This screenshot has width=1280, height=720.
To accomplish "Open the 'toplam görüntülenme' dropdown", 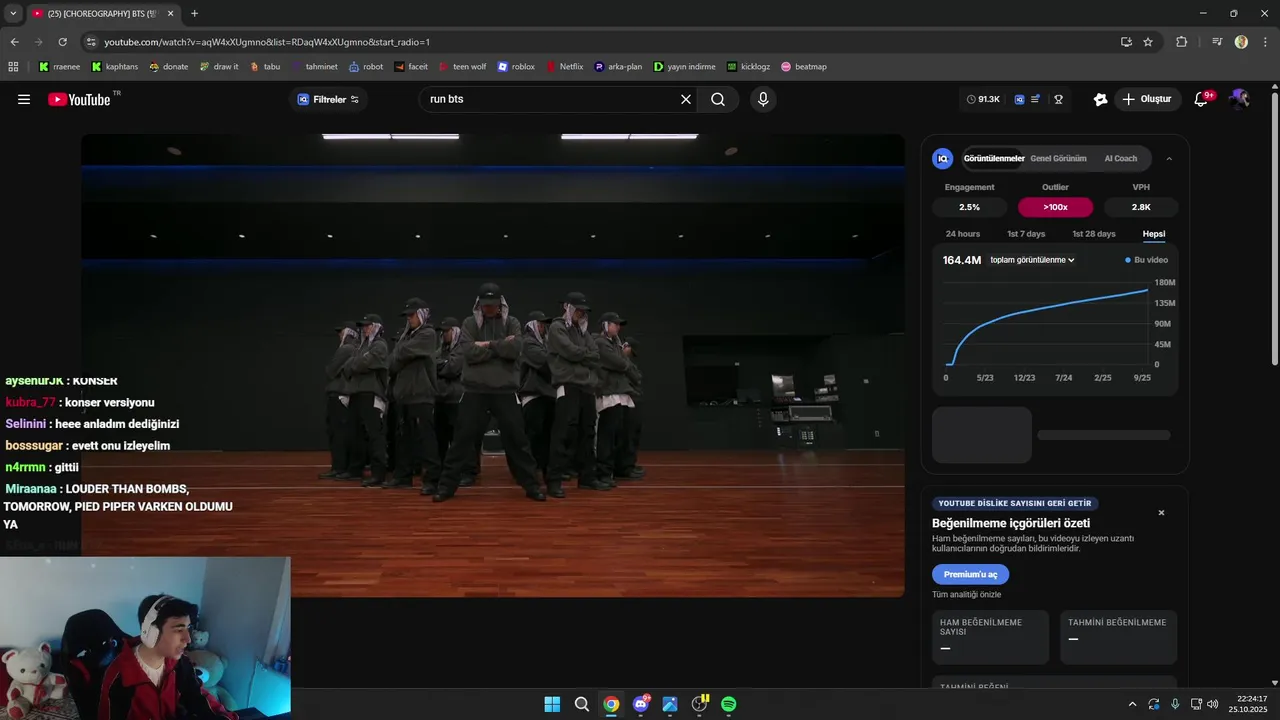I will point(1032,260).
